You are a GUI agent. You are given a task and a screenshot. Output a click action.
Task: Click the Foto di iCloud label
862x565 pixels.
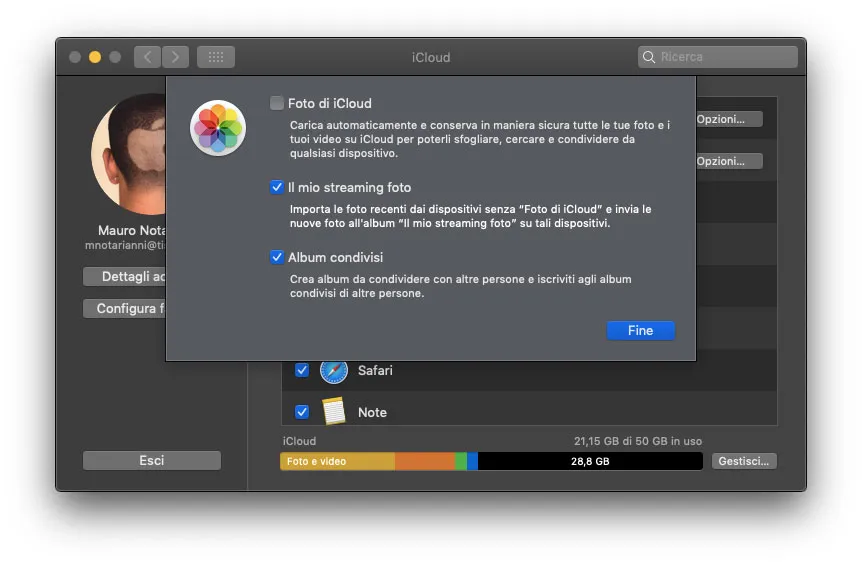(x=330, y=103)
